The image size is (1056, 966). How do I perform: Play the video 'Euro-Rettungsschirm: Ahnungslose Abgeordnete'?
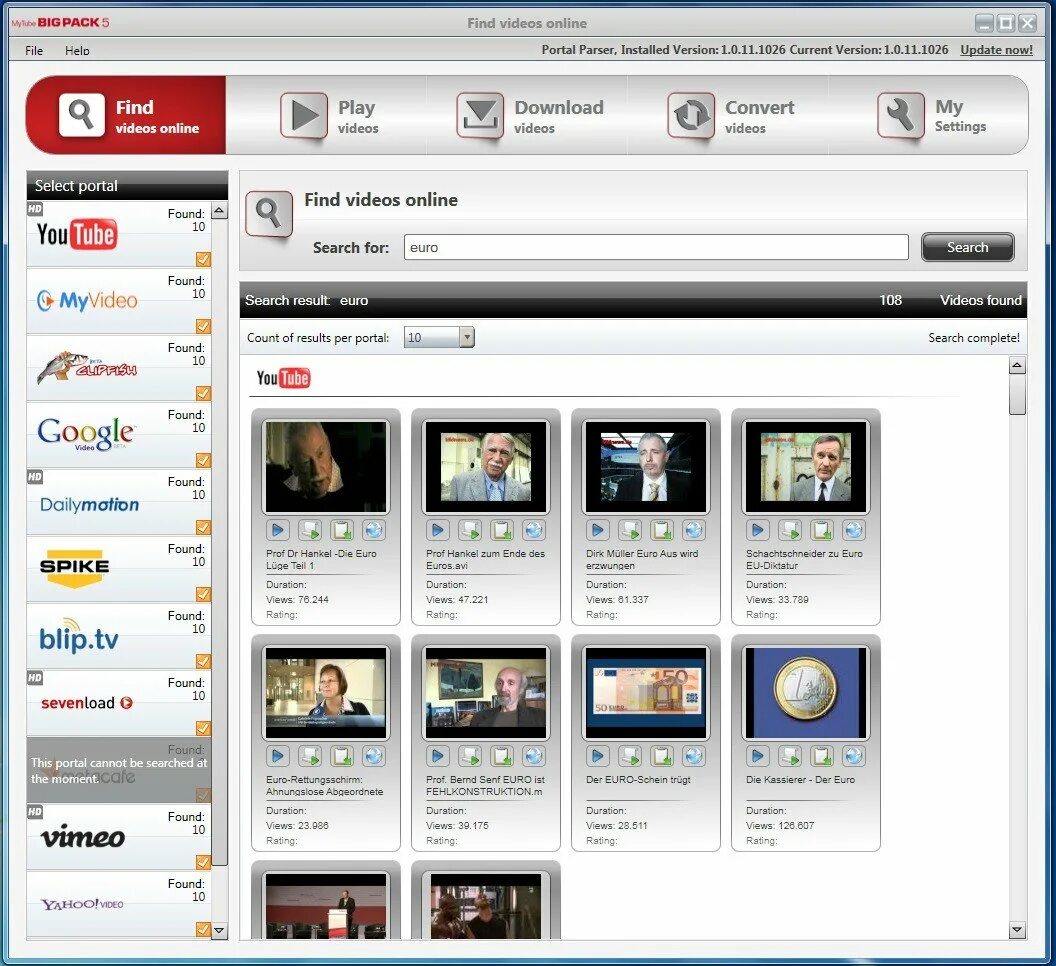click(277, 756)
